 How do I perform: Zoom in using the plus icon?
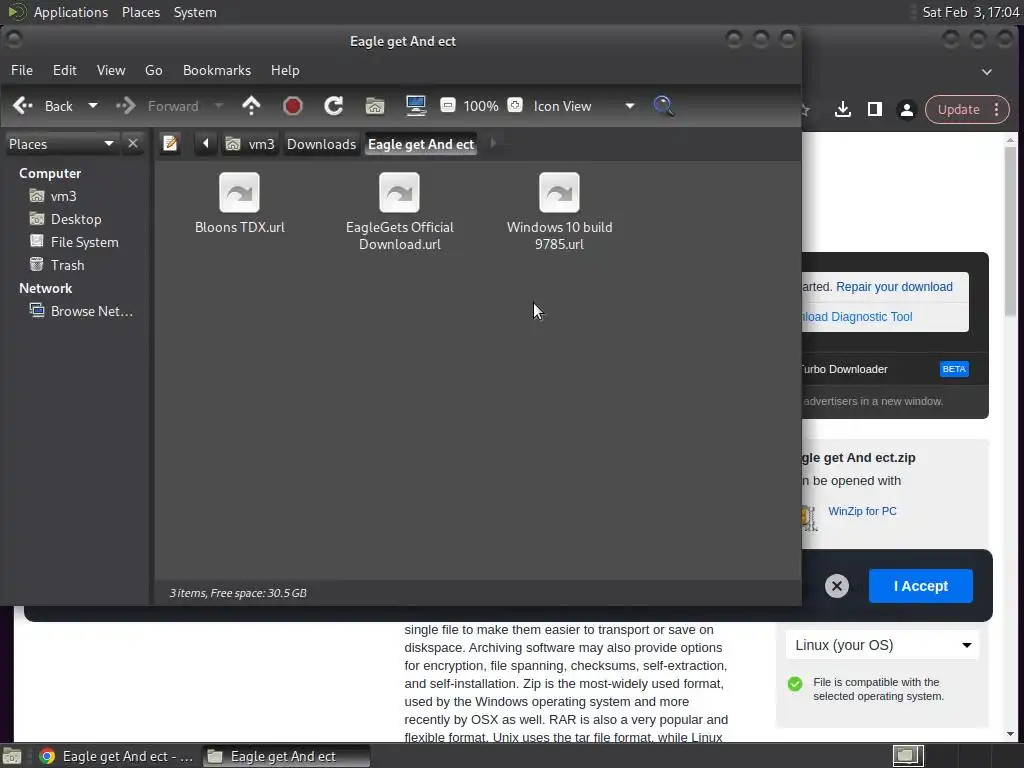click(515, 104)
